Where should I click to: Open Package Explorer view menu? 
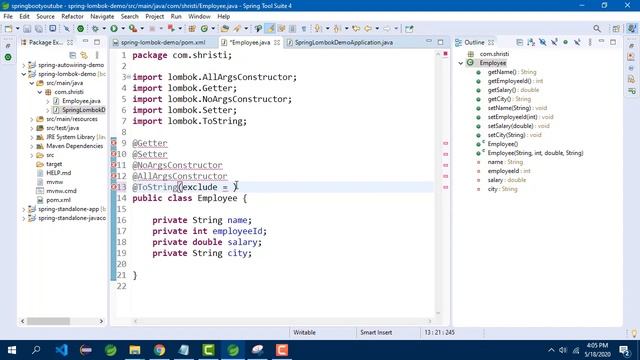pyautogui.click(x=97, y=55)
